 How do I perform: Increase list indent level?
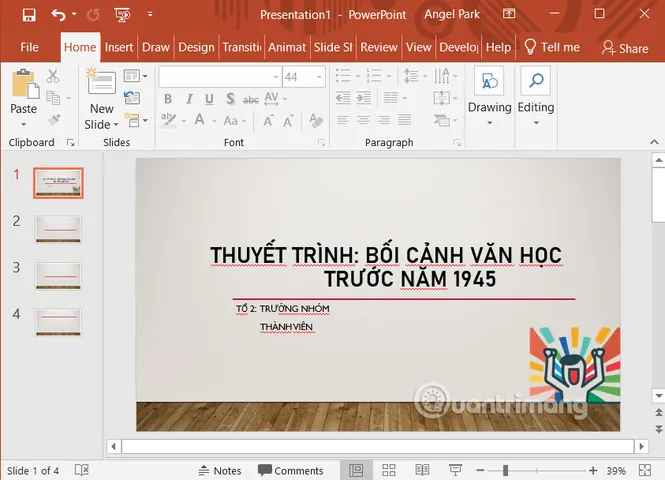pos(363,98)
